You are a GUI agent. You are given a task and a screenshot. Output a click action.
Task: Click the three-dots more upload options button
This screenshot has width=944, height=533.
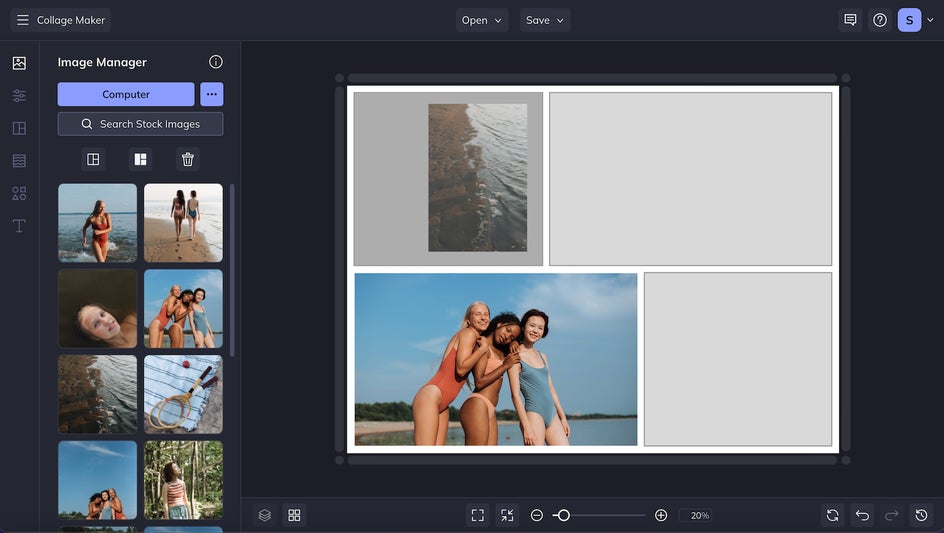pos(212,94)
